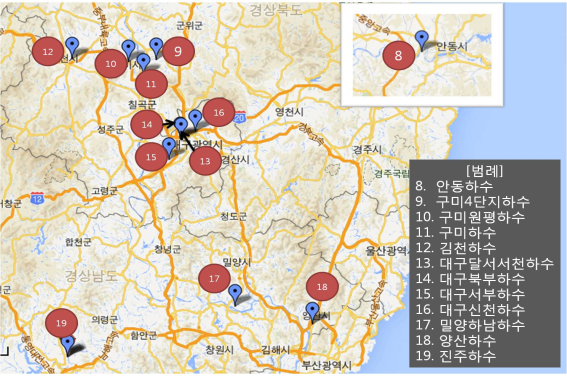
Task: Click red circle marker 16 by route 20
Action: click(219, 112)
